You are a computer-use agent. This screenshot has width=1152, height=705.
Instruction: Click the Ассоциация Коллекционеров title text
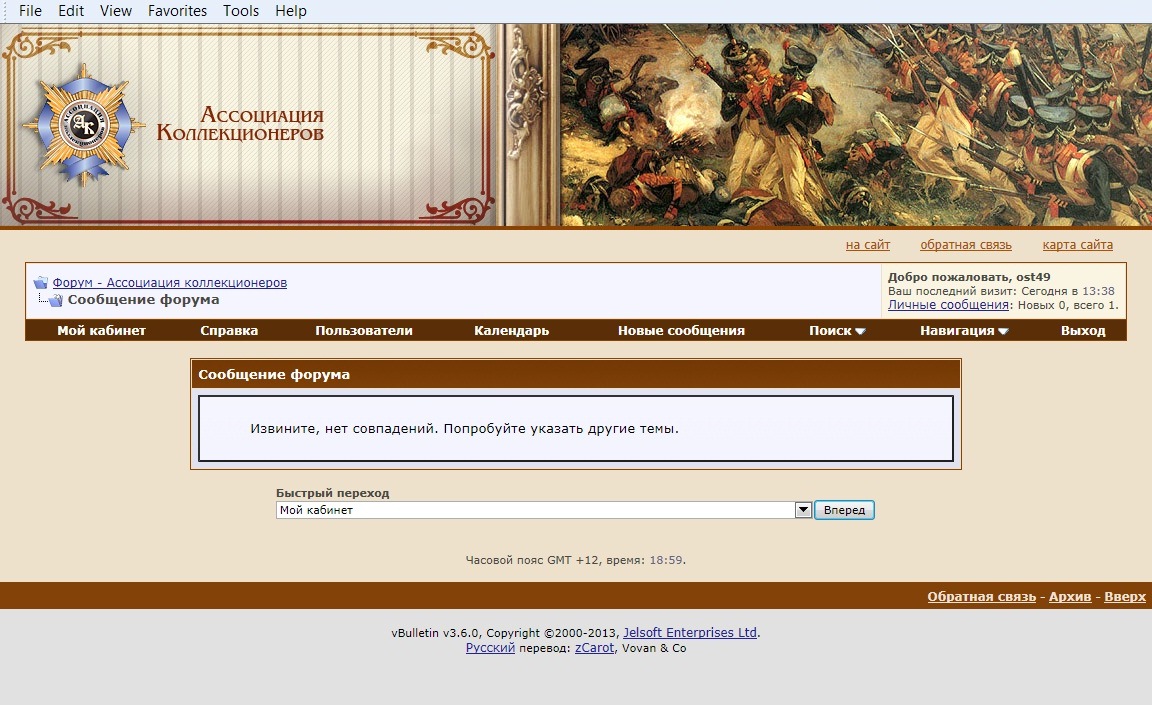(x=240, y=123)
